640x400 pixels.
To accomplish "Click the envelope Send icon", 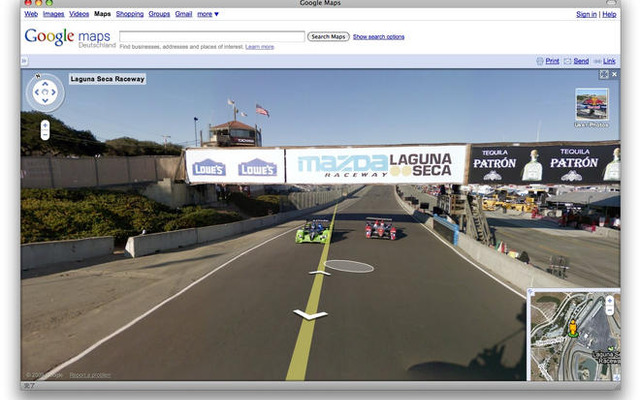I will 567,61.
